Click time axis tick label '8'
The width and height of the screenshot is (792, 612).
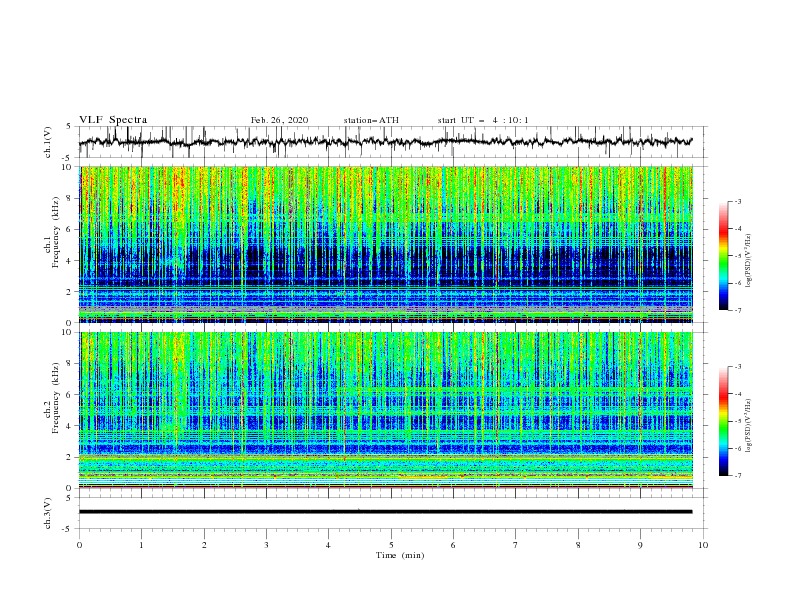pos(578,545)
